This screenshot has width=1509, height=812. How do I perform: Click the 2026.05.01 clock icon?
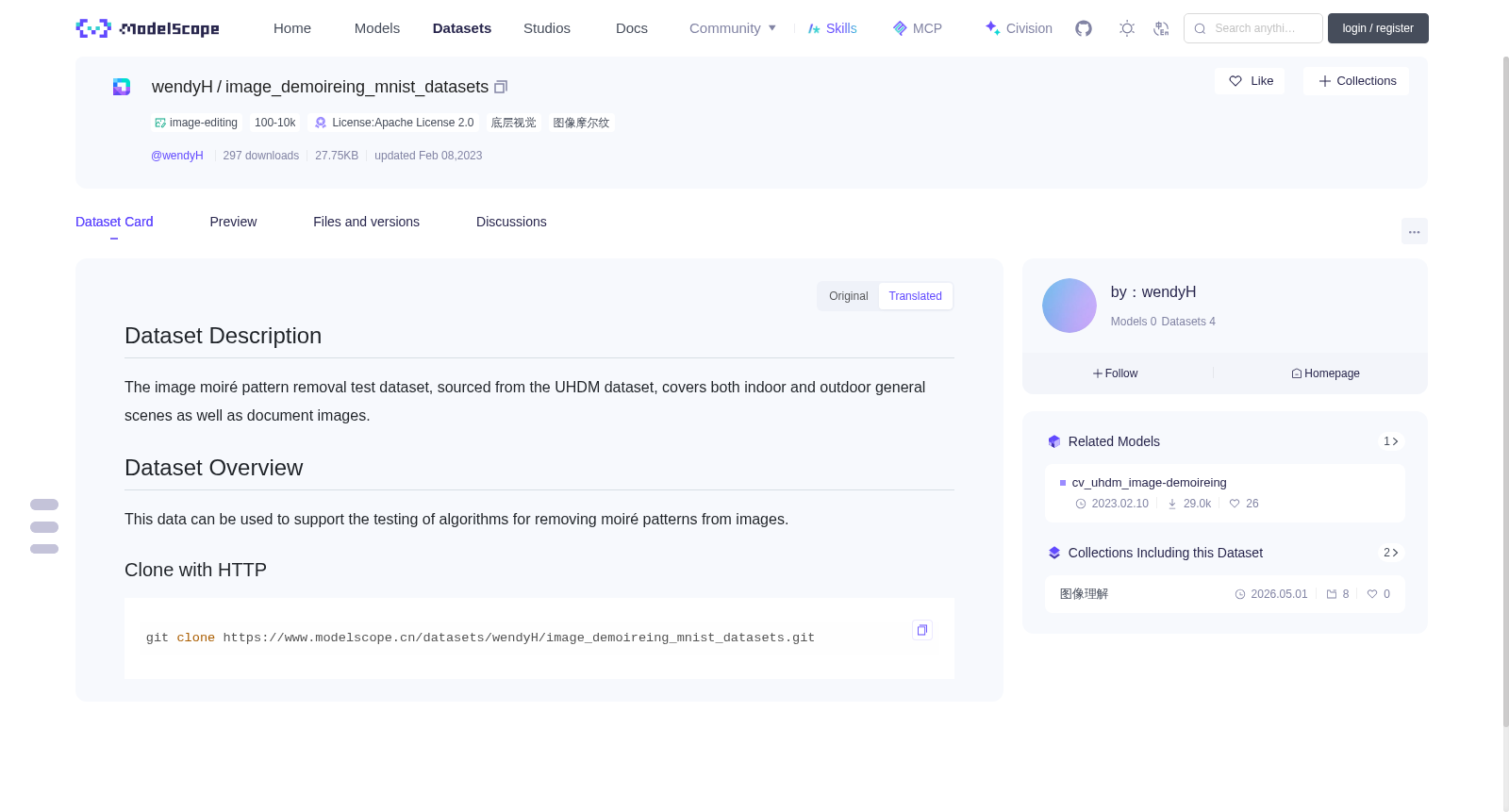tap(1240, 594)
